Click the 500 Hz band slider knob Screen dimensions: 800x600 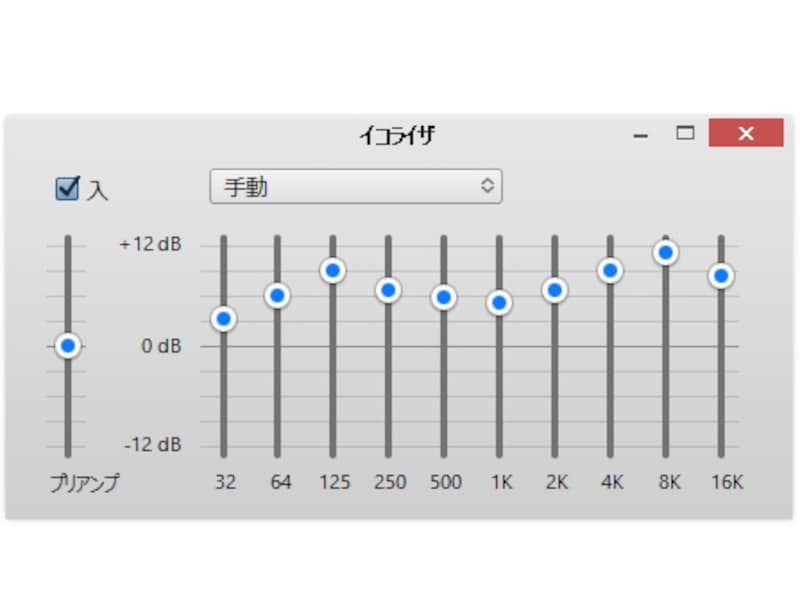tap(446, 297)
